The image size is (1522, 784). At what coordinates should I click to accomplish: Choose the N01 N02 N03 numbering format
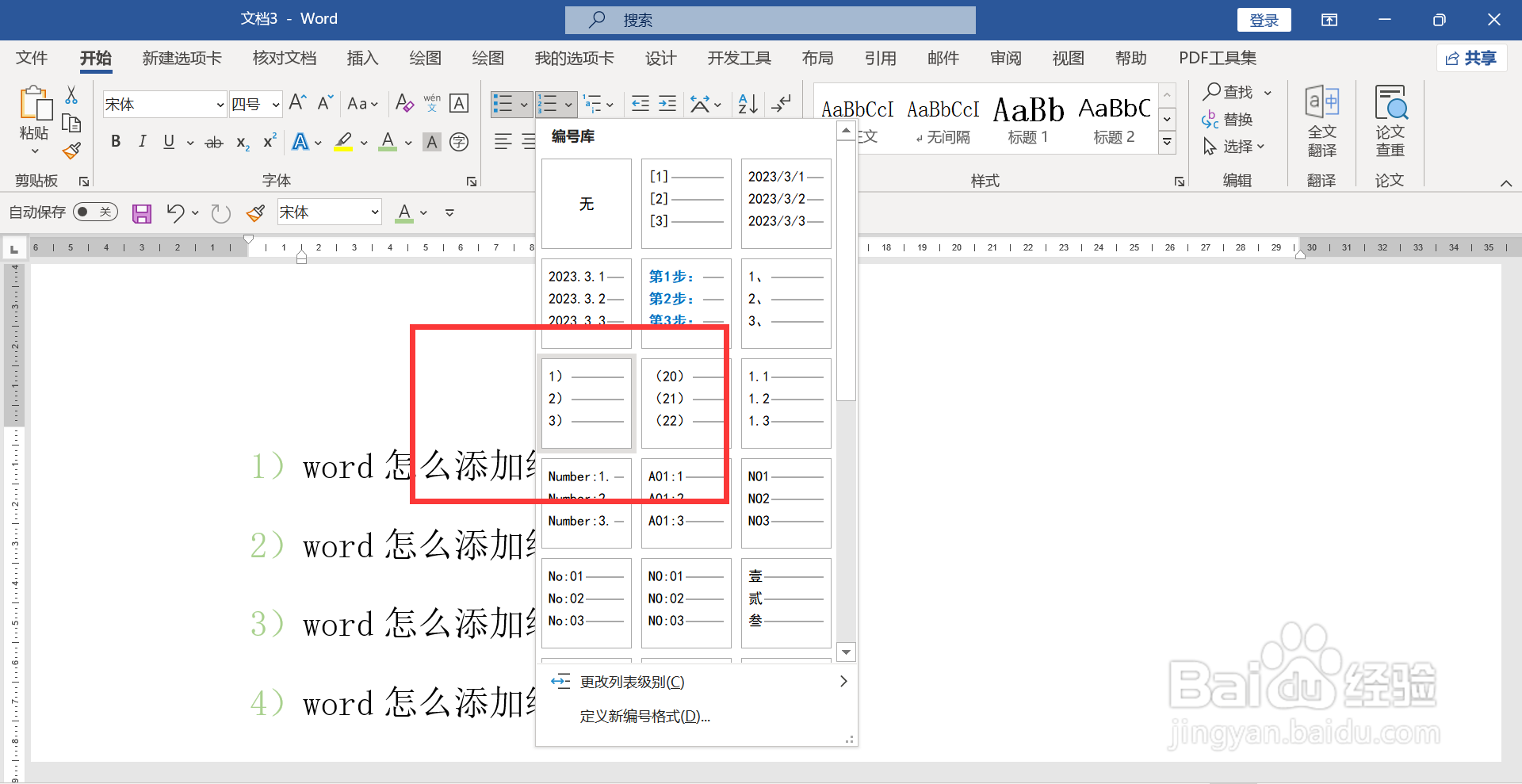(x=786, y=503)
